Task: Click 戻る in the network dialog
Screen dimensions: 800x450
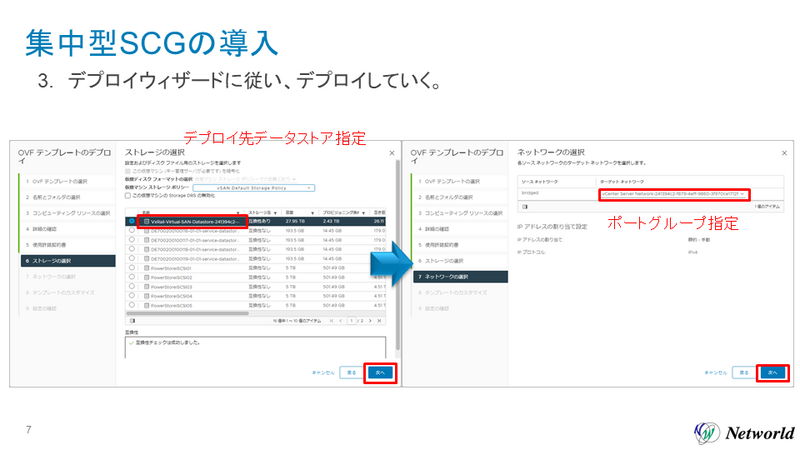Action: click(x=744, y=373)
